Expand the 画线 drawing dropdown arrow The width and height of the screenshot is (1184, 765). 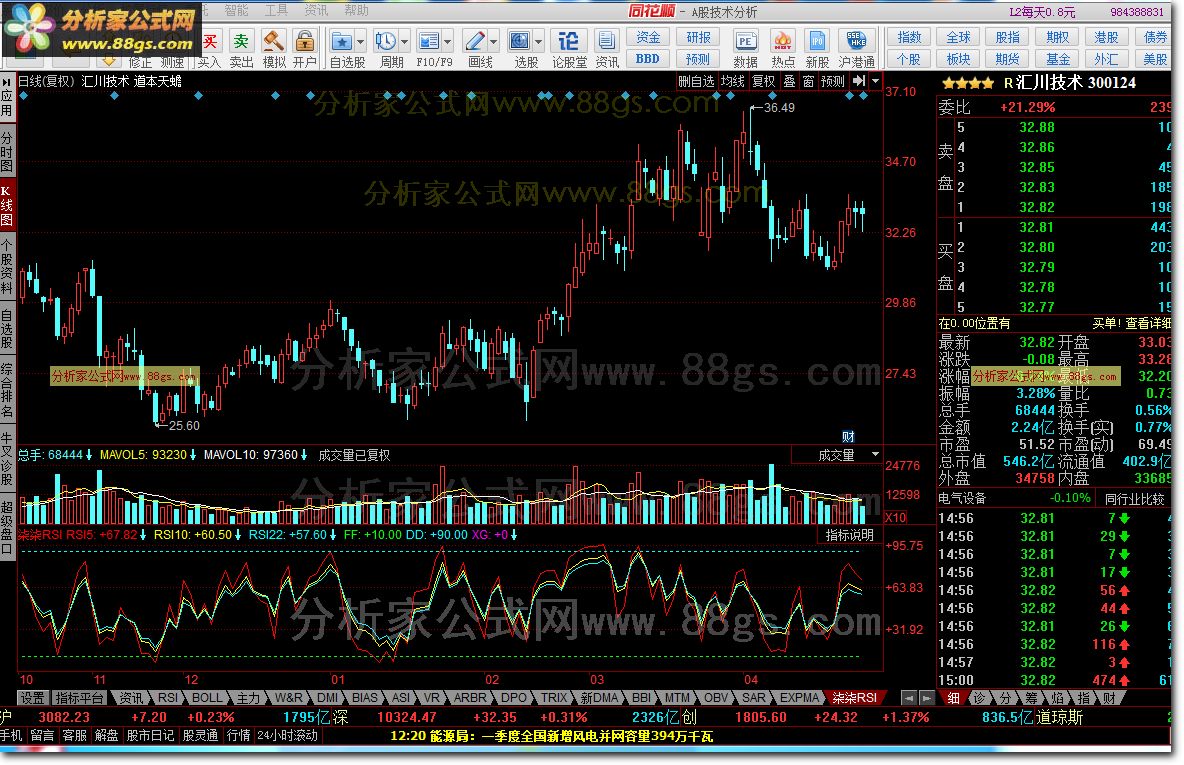tap(493, 42)
